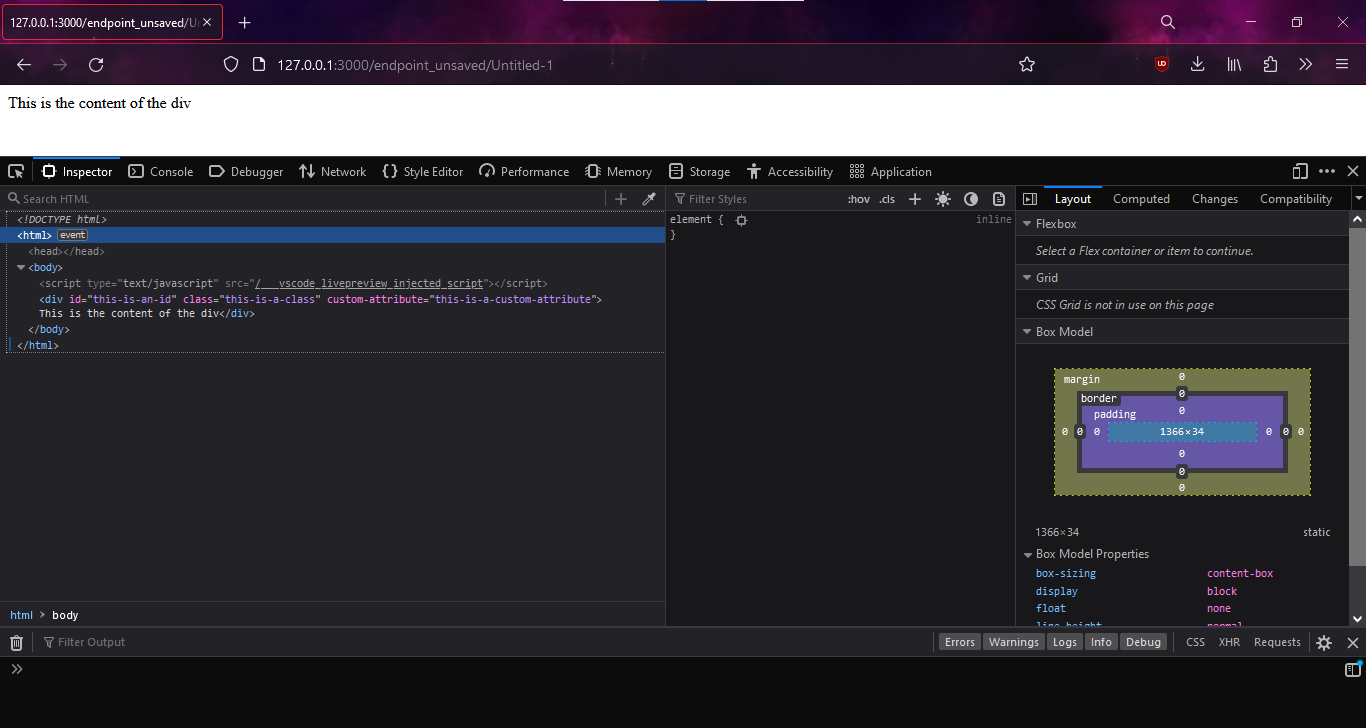Switch to the Debugger tab
The image size is (1366, 728).
click(x=246, y=171)
